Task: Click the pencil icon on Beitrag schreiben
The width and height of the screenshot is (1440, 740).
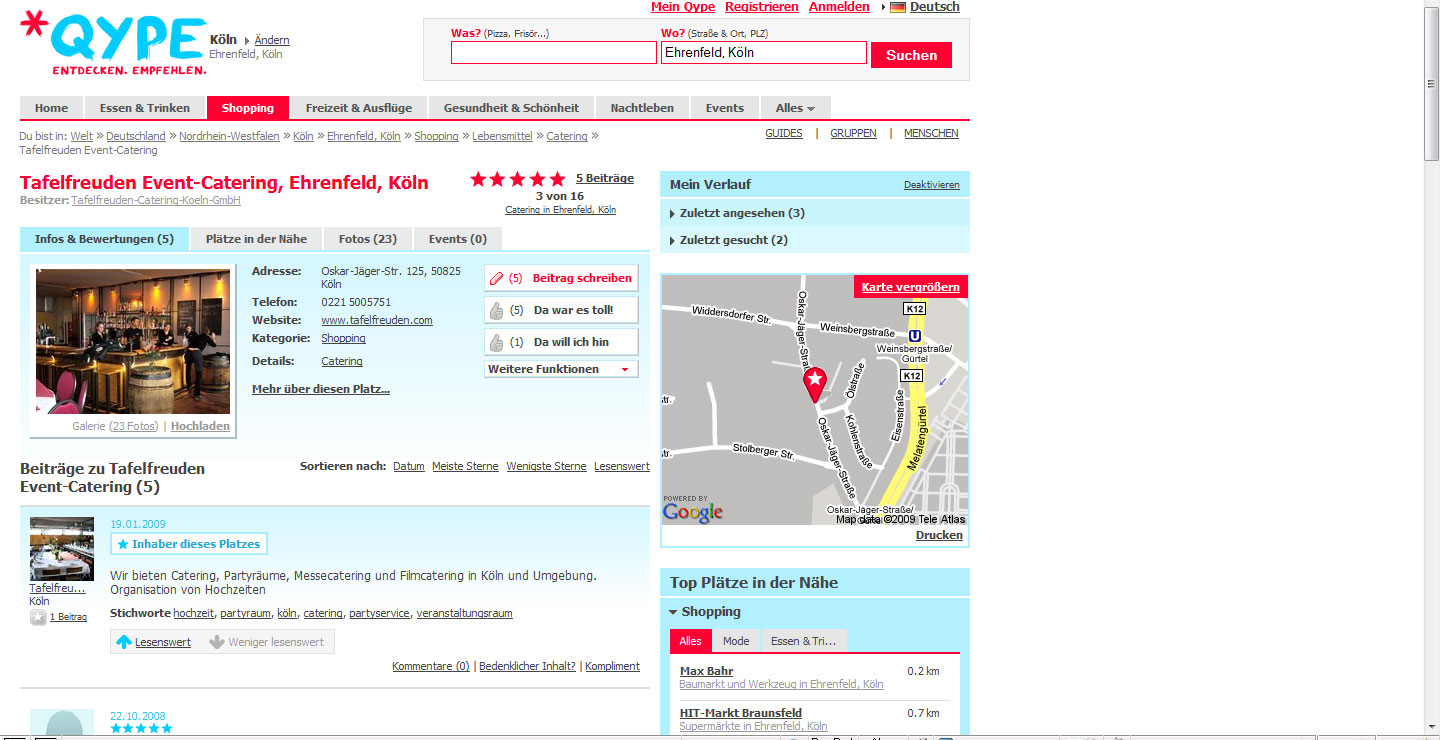Action: (497, 278)
